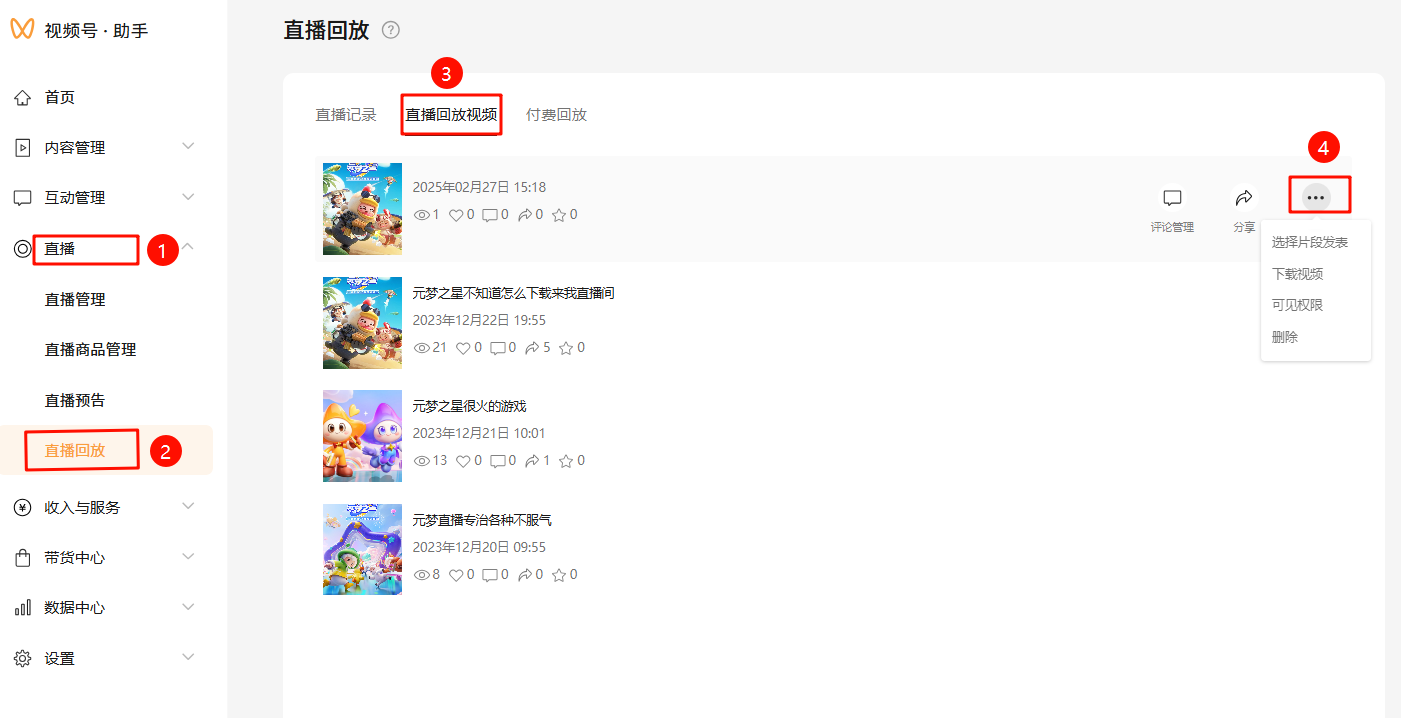Screen dimensions: 1401x718
Task: Select 删除 in the options menu
Action: 1285,337
